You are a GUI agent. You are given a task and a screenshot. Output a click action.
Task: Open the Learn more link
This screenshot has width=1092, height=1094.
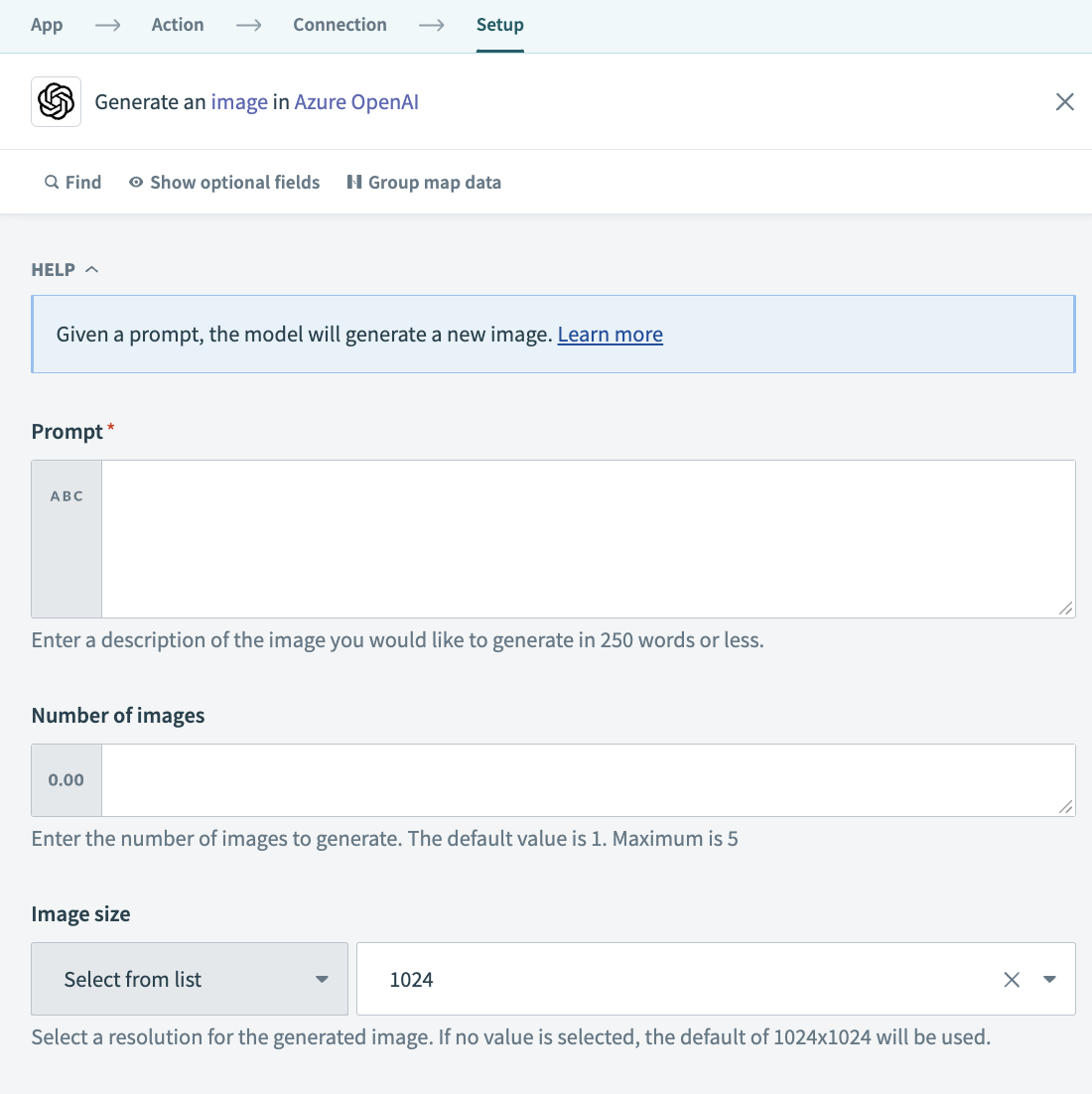pyautogui.click(x=610, y=335)
